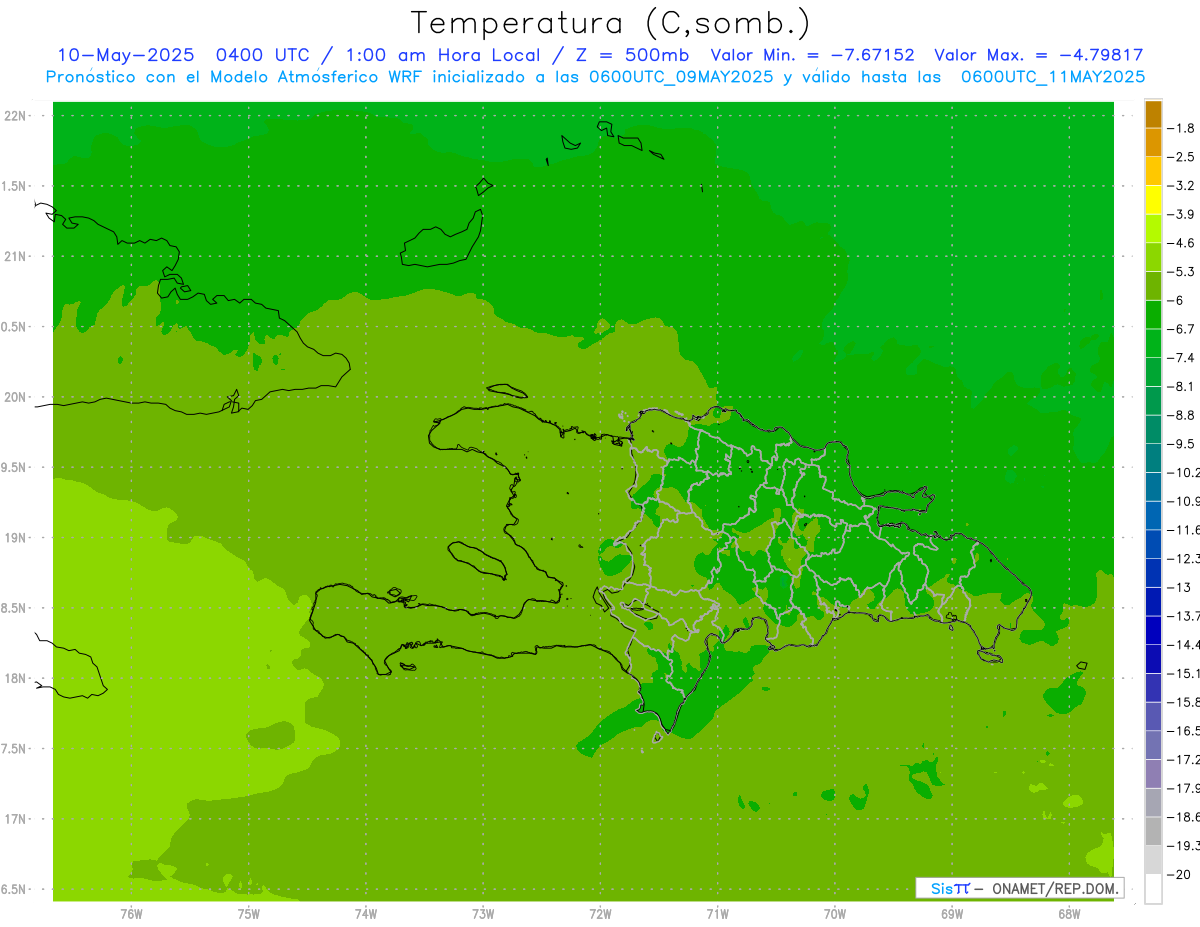Viewport: 1200px width, 927px height.
Task: Click the '0600UTC_11MAY2025' valid-until time
Action: click(x=1053, y=76)
